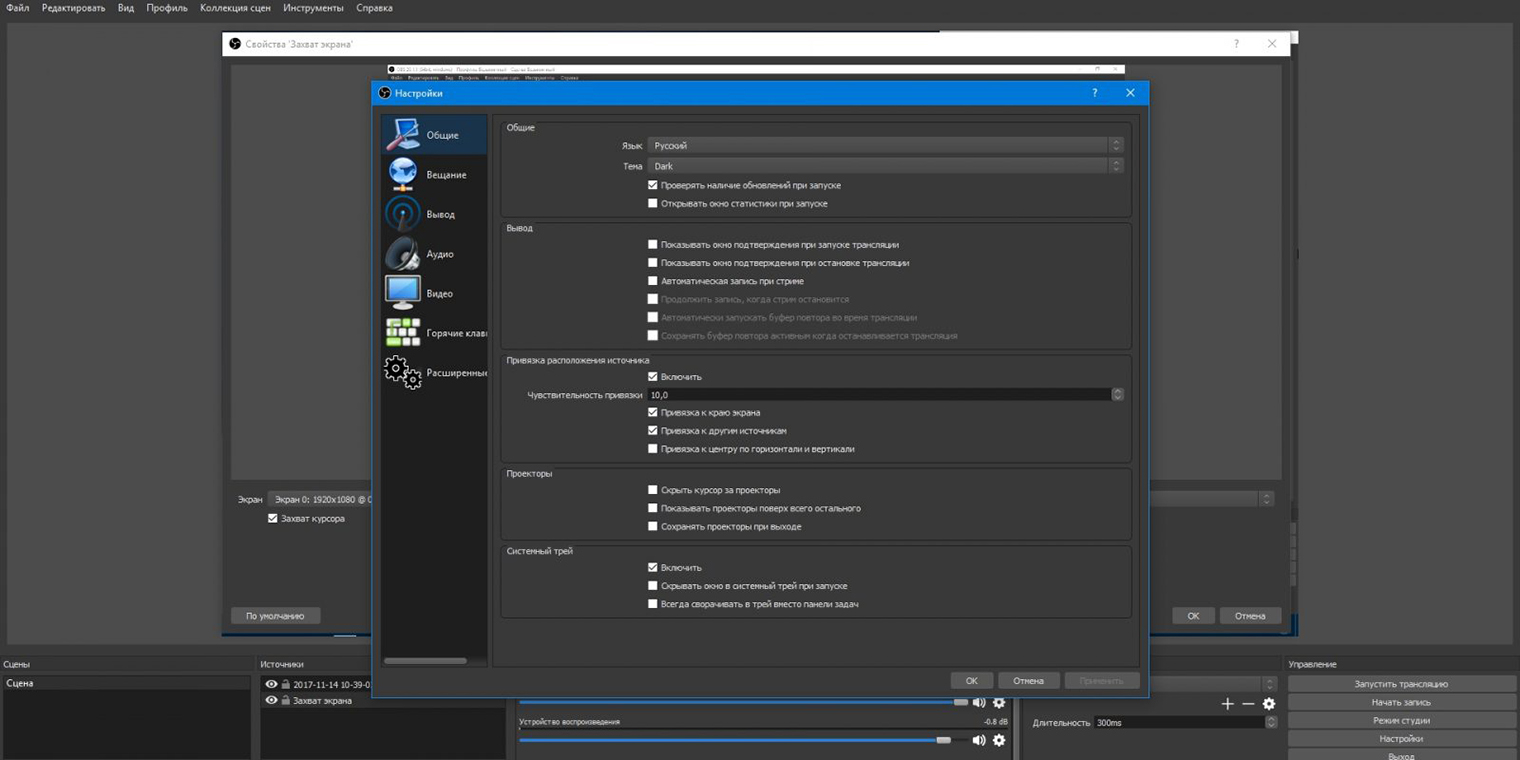The height and width of the screenshot is (760, 1520).
Task: Open the Вещание settings section icon
Action: tap(403, 174)
